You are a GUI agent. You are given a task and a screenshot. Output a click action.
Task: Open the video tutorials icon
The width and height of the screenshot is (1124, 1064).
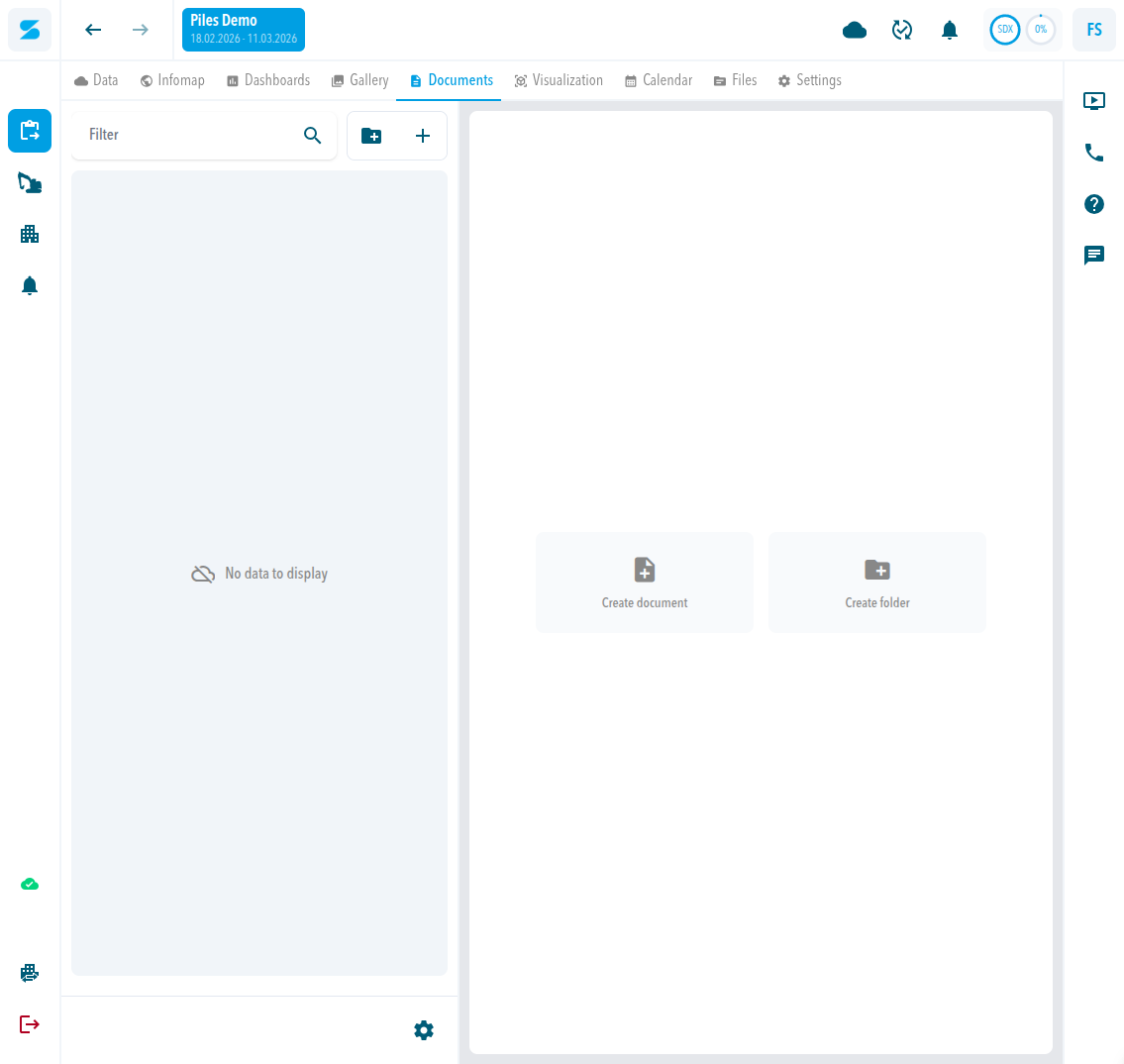1094,101
